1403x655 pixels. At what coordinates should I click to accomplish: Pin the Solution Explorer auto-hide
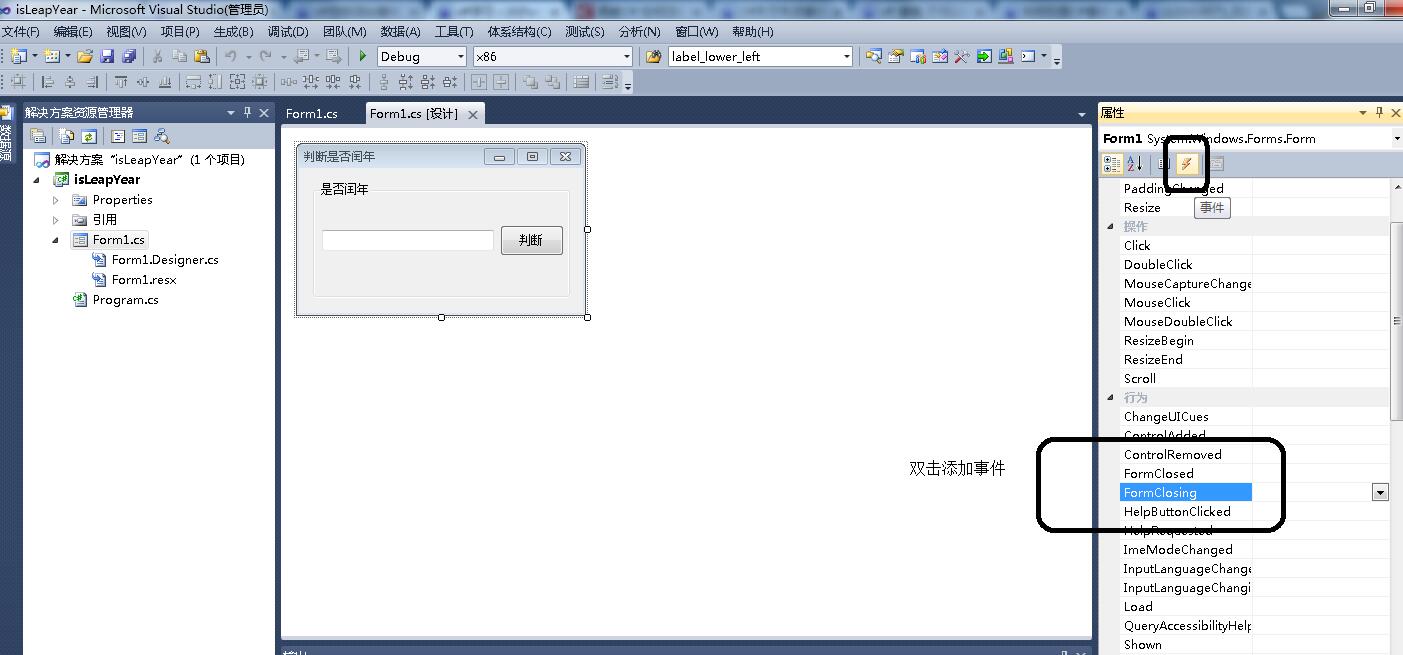(247, 112)
